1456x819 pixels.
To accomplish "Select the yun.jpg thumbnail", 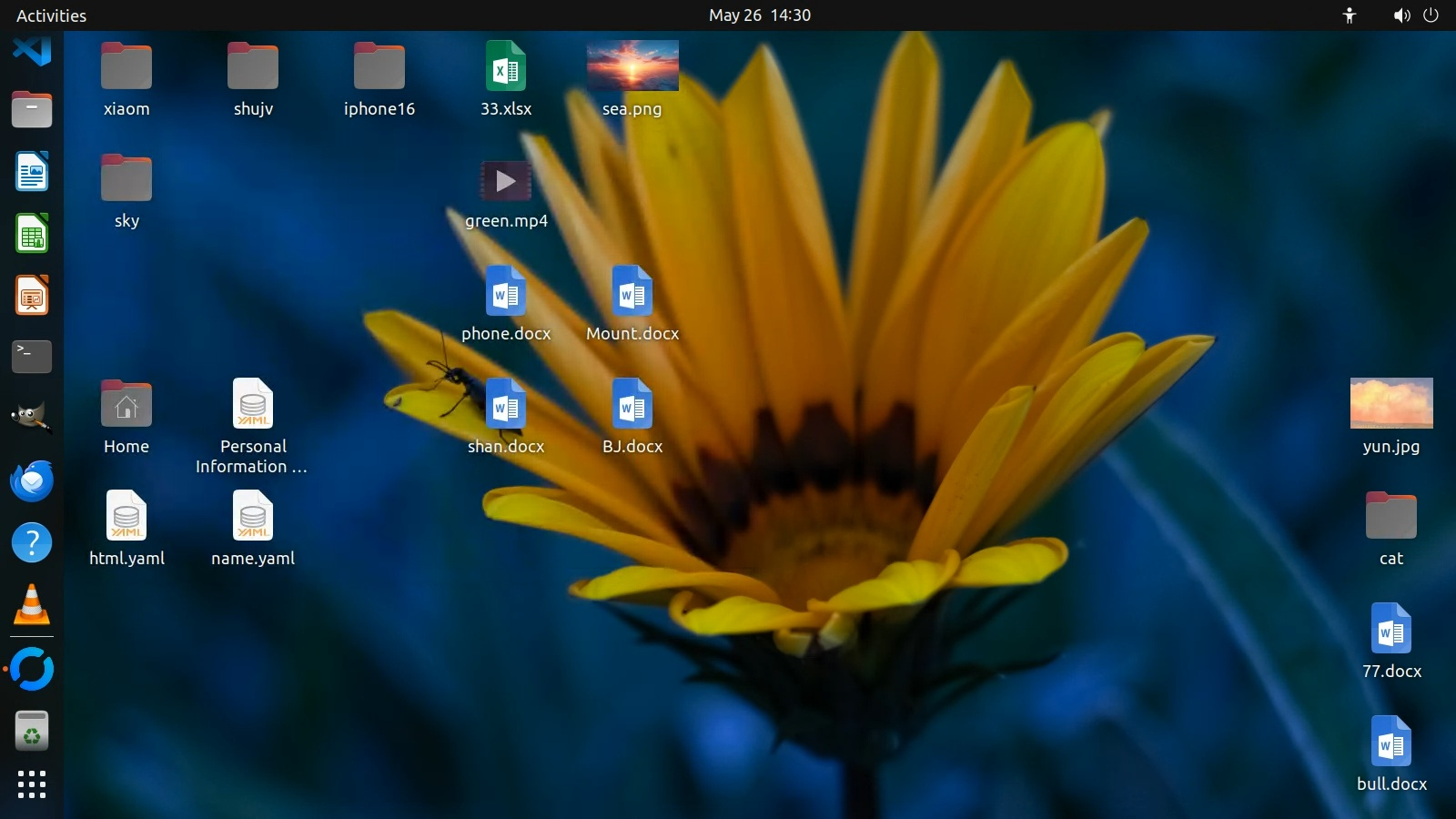I will pyautogui.click(x=1390, y=403).
